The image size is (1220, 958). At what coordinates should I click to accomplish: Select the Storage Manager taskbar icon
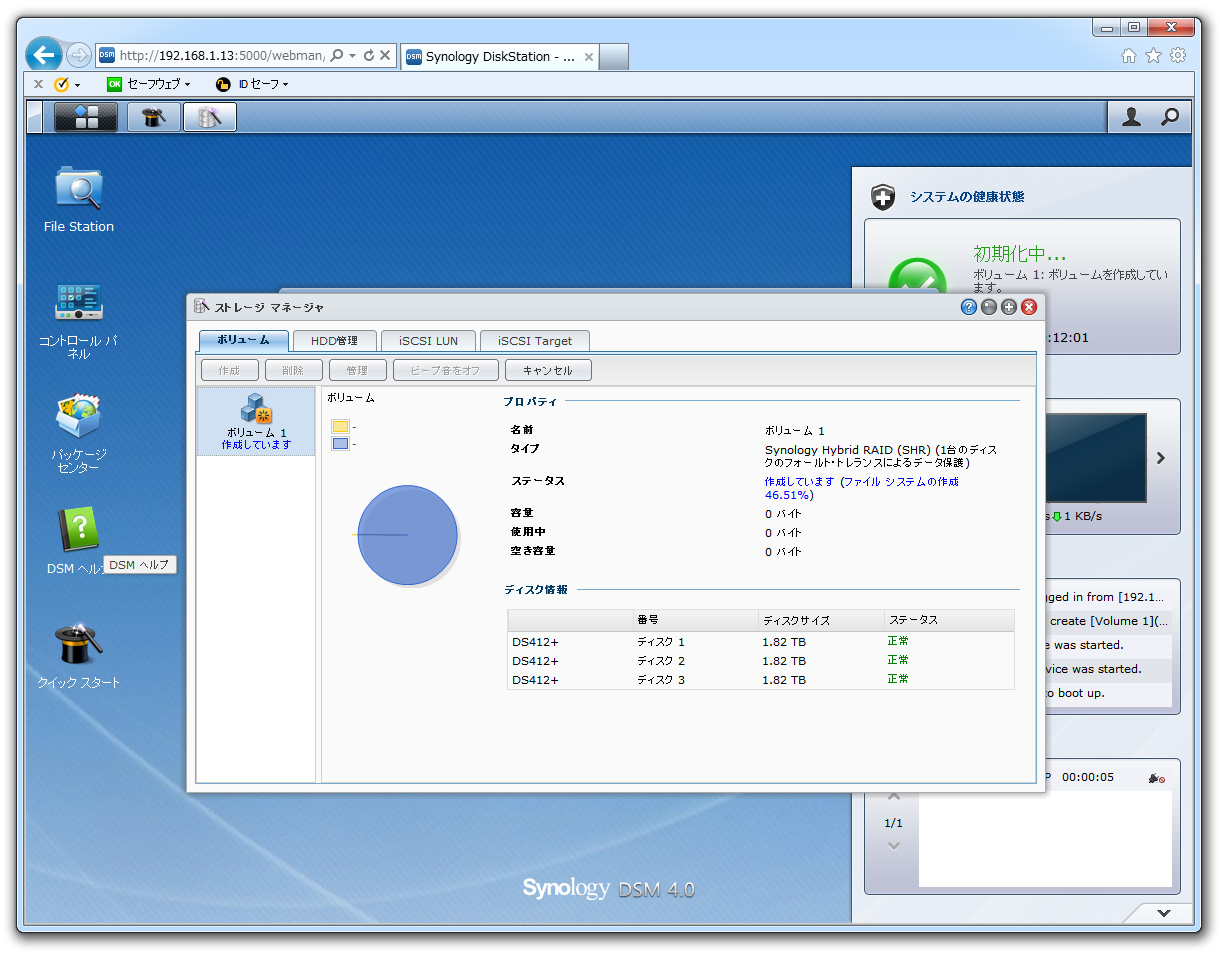coord(210,117)
